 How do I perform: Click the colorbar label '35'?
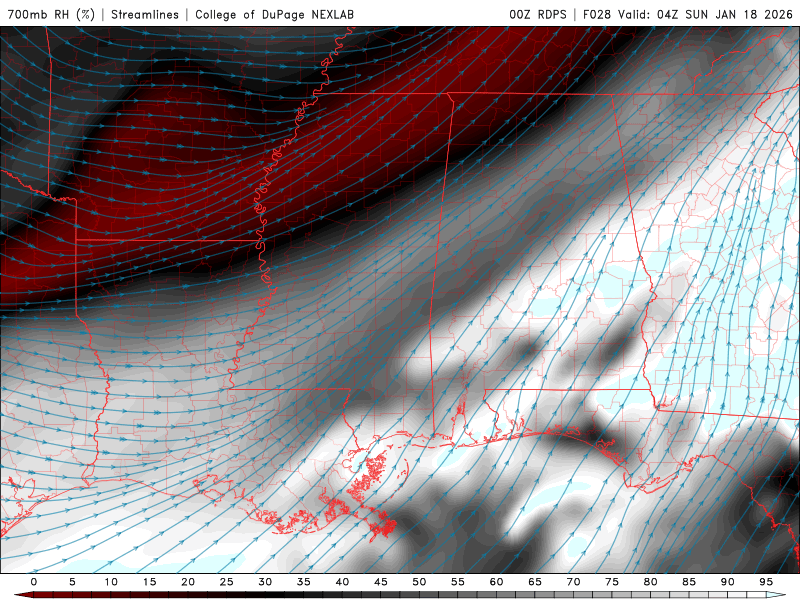coord(304,582)
